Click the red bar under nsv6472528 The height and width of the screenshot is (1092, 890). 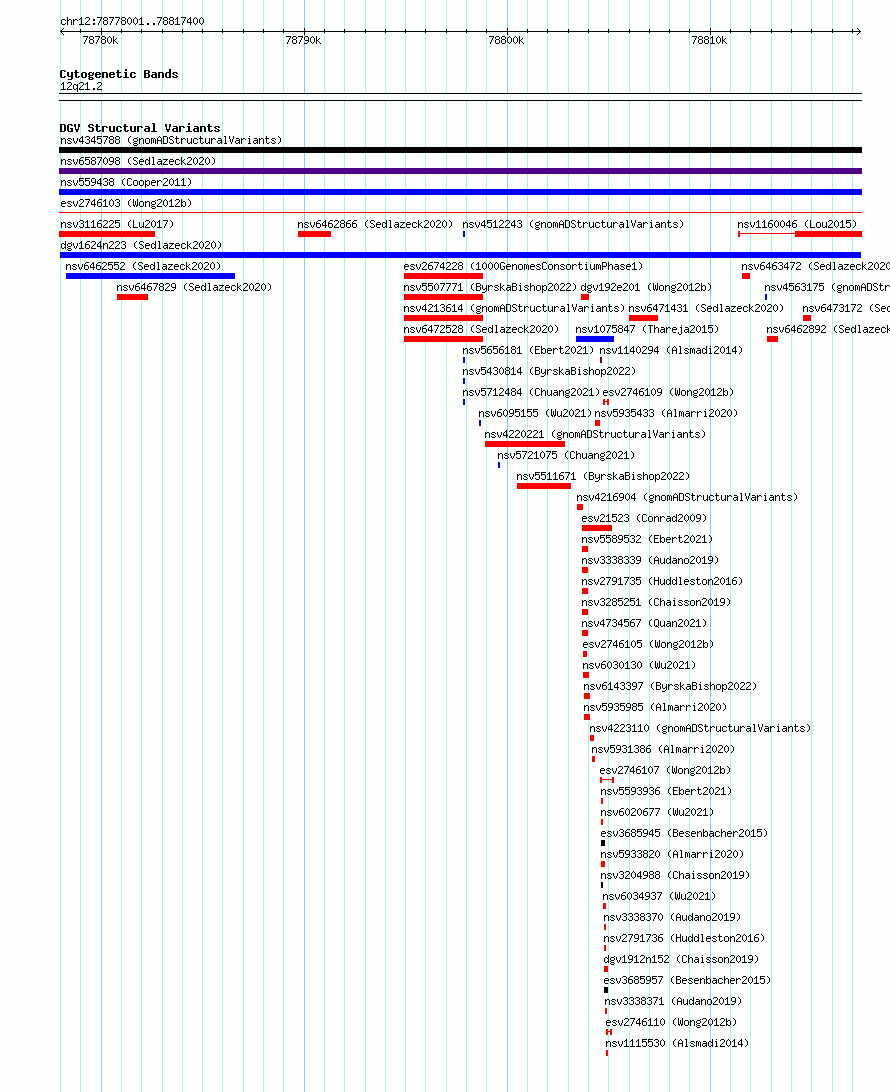pos(443,338)
